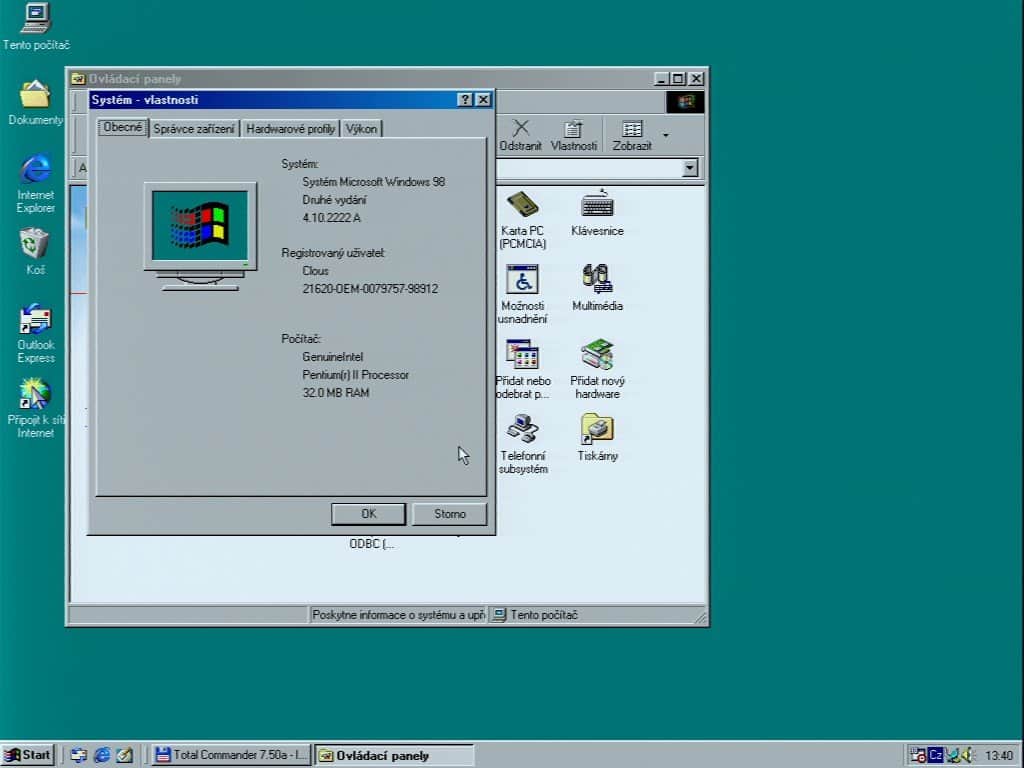The width and height of the screenshot is (1024, 768).
Task: Click the status bar Tento počítač zone
Action: tap(597, 615)
